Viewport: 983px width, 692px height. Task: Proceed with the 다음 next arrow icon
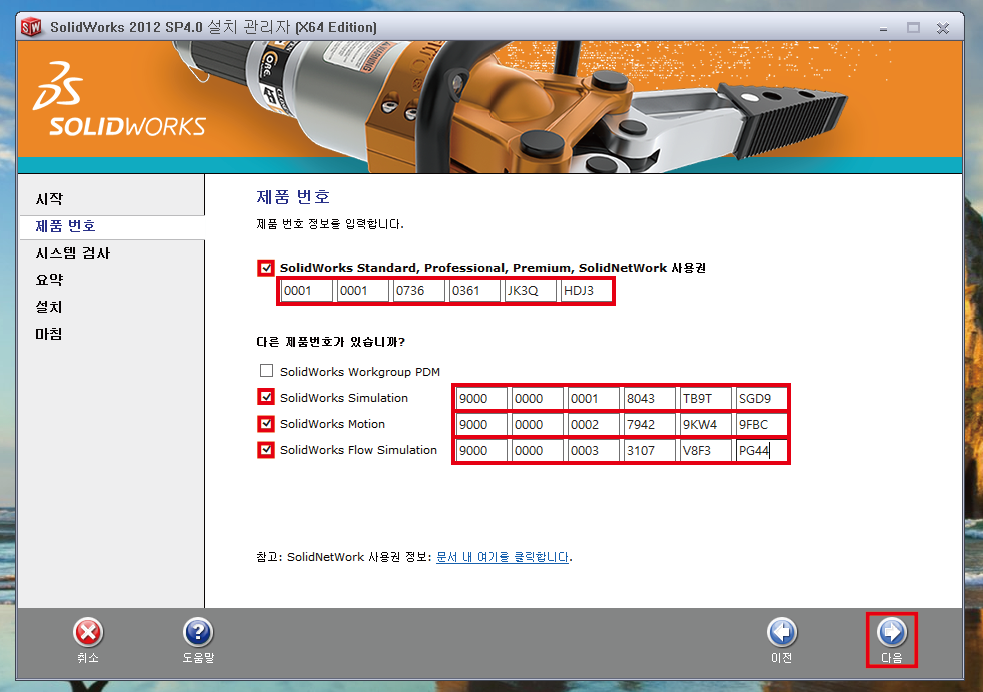891,632
